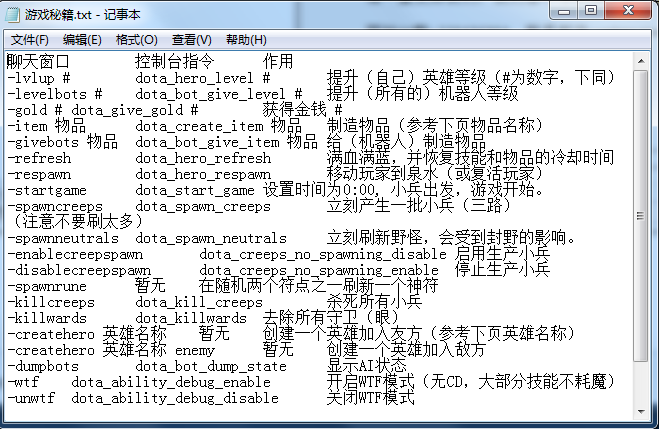Open the 文件(F) menu
This screenshot has width=659, height=429.
click(x=29, y=40)
